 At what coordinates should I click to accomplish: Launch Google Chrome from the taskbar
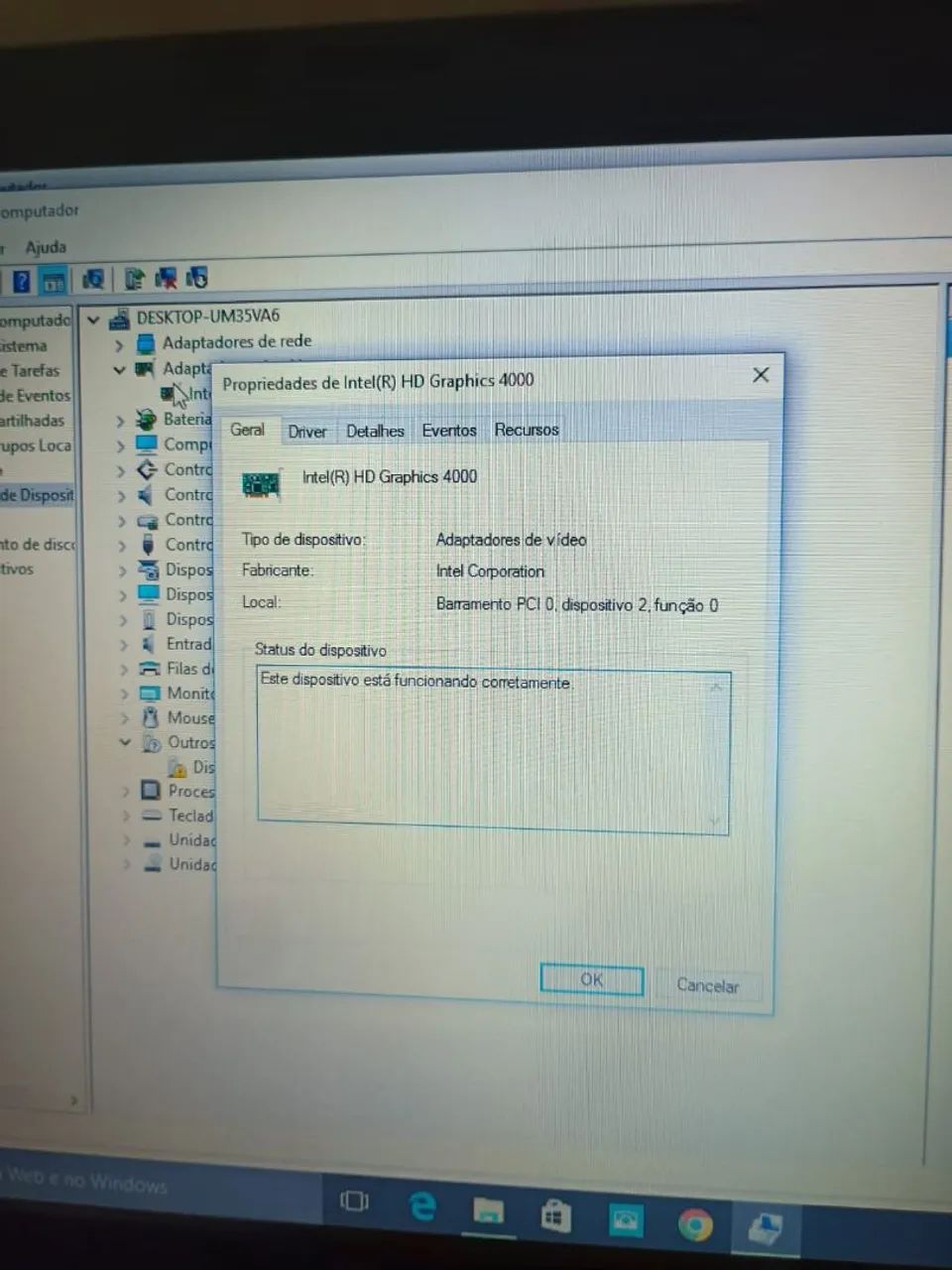tap(695, 1226)
